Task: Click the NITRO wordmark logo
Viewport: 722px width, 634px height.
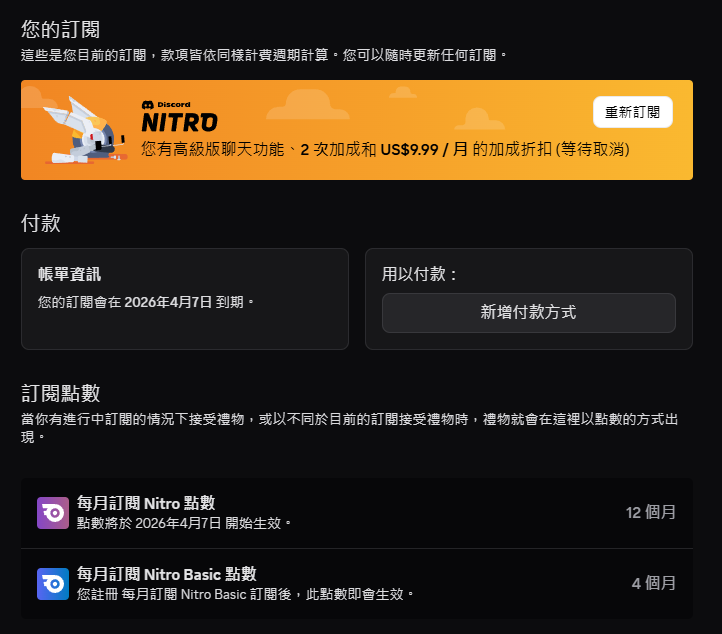Action: tap(179, 123)
